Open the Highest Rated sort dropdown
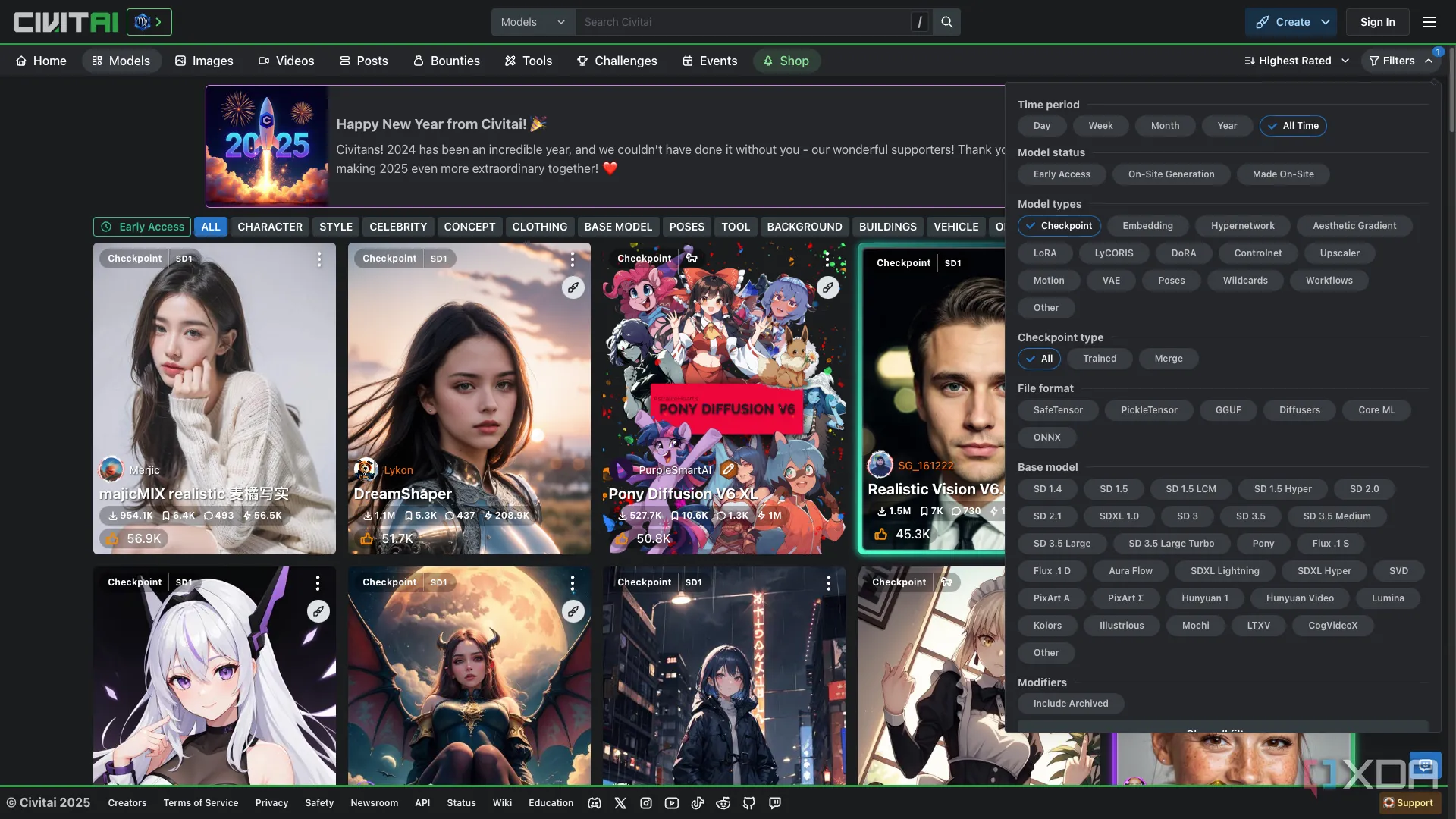 pos(1296,61)
